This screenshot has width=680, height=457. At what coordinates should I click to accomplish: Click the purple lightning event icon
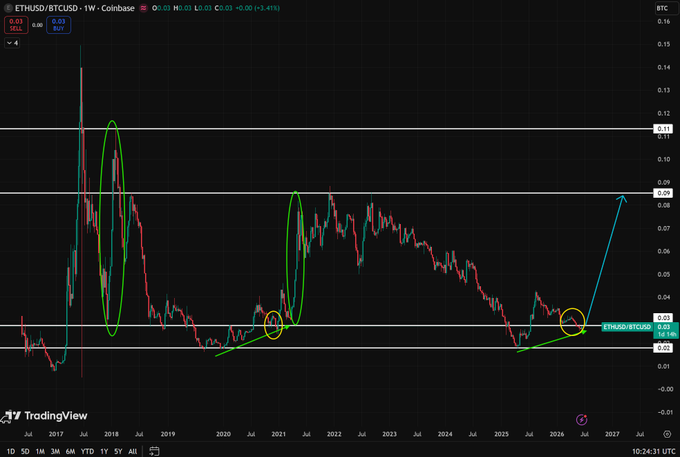(581, 420)
